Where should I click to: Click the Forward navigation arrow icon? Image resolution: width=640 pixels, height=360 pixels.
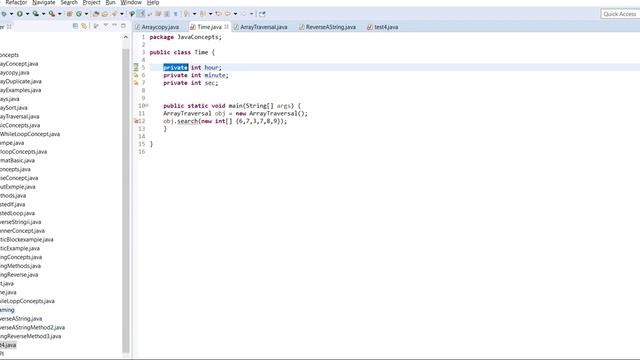coord(244,14)
